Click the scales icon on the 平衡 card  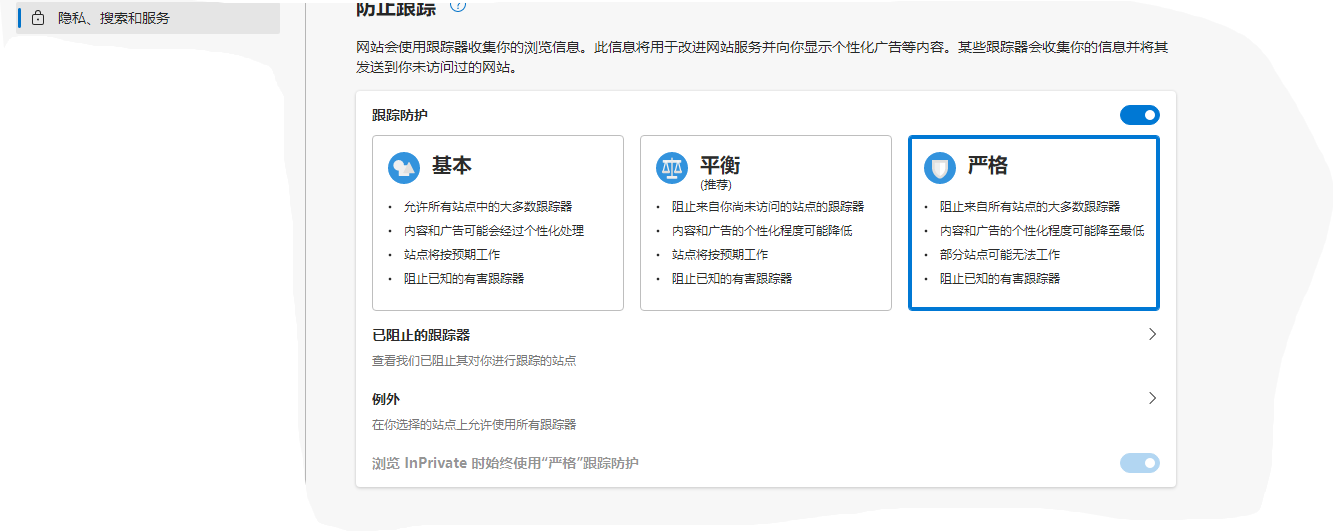point(672,167)
